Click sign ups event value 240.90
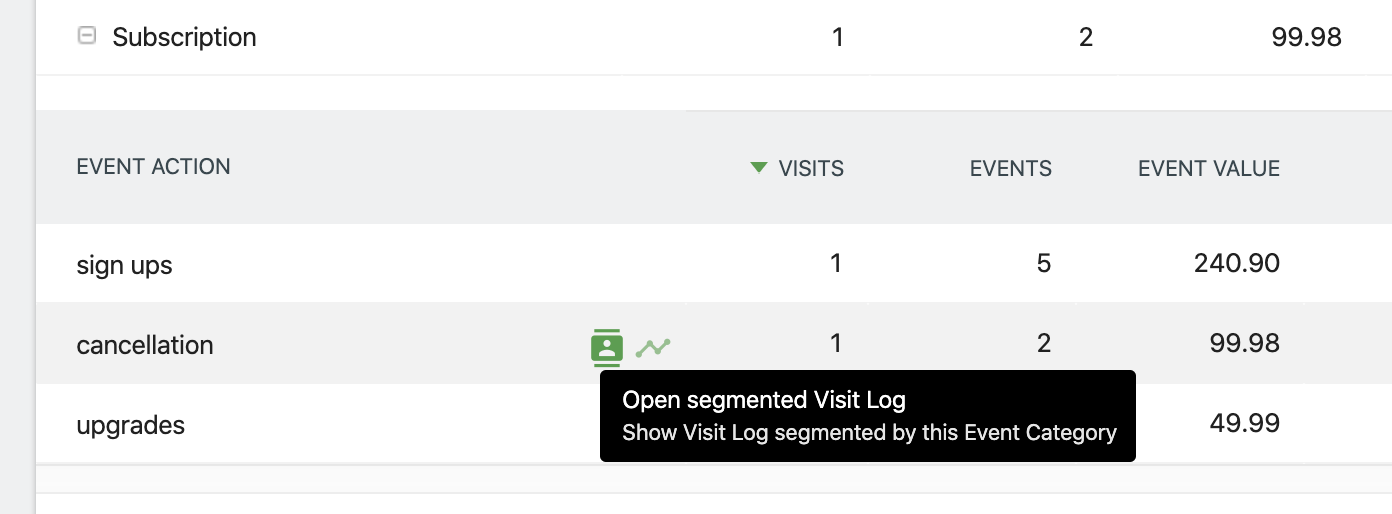The image size is (1392, 514). (1236, 264)
